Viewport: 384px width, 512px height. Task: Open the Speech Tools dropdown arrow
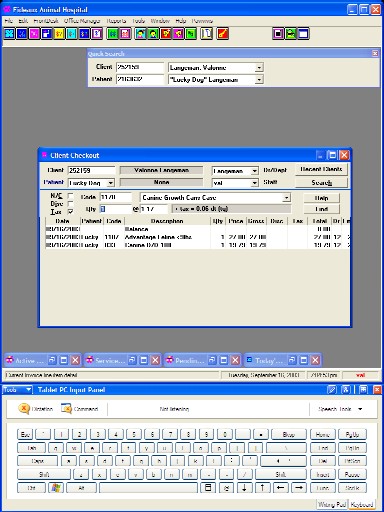click(360, 409)
